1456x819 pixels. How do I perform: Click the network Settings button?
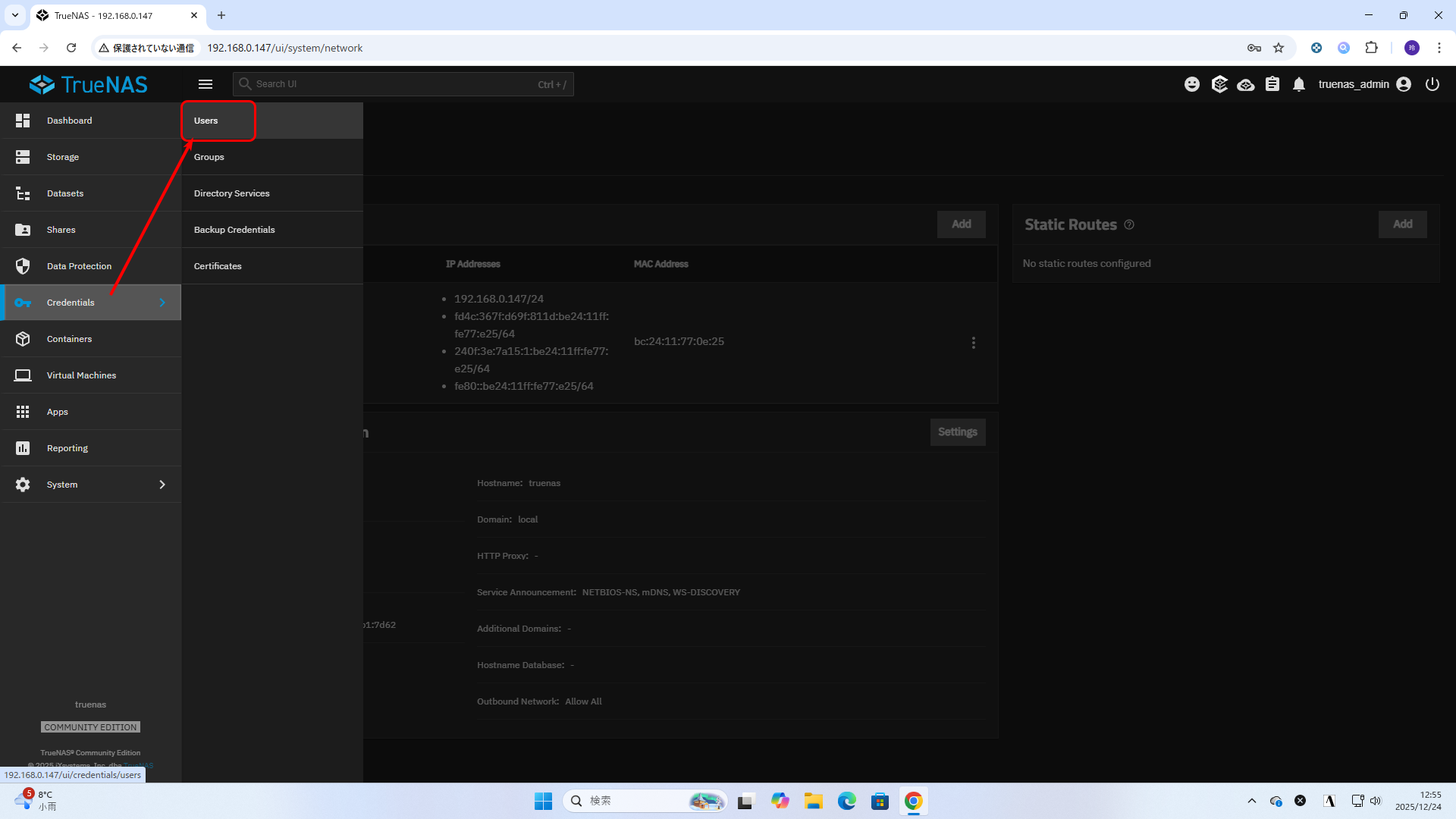[957, 432]
